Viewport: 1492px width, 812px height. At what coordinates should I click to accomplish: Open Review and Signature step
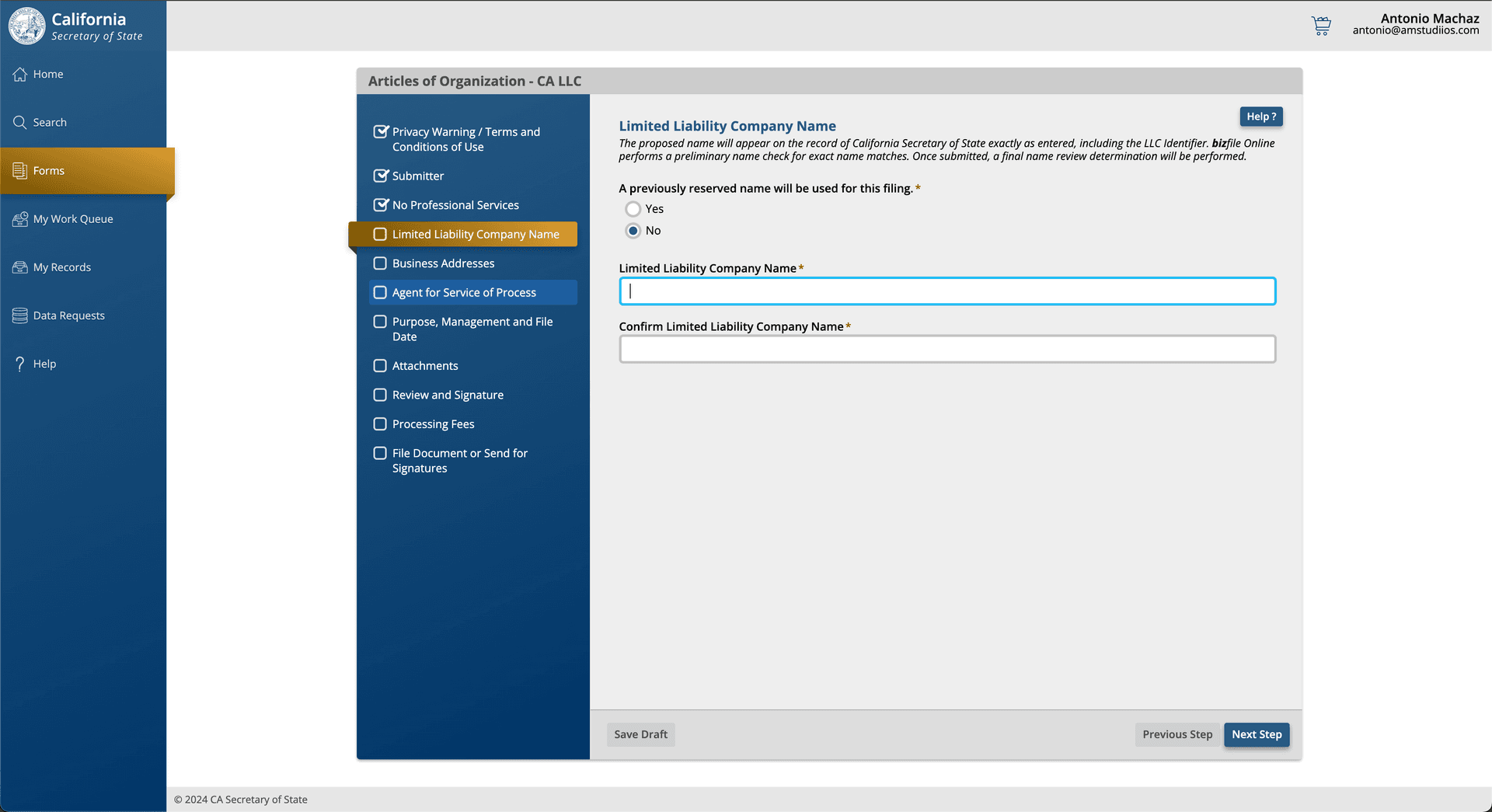pos(448,396)
